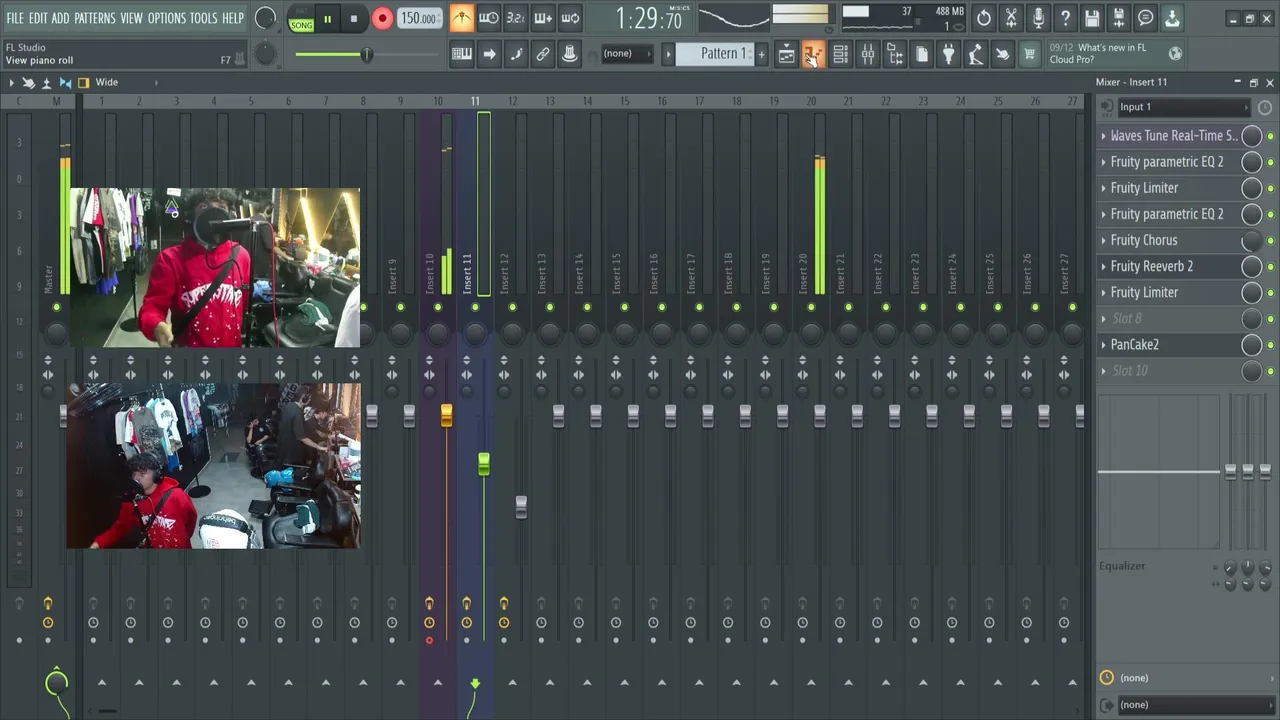The width and height of the screenshot is (1280, 720).
Task: Open the touch controller hand icon
Action: pos(1003,55)
